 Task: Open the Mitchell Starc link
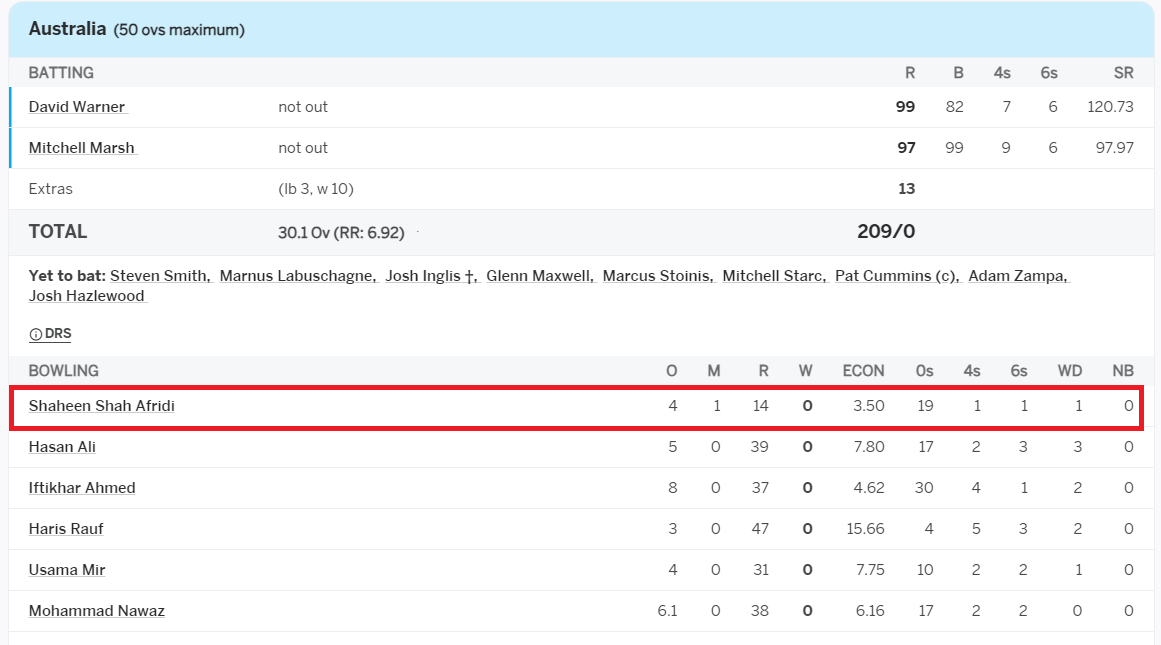pyautogui.click(x=774, y=275)
